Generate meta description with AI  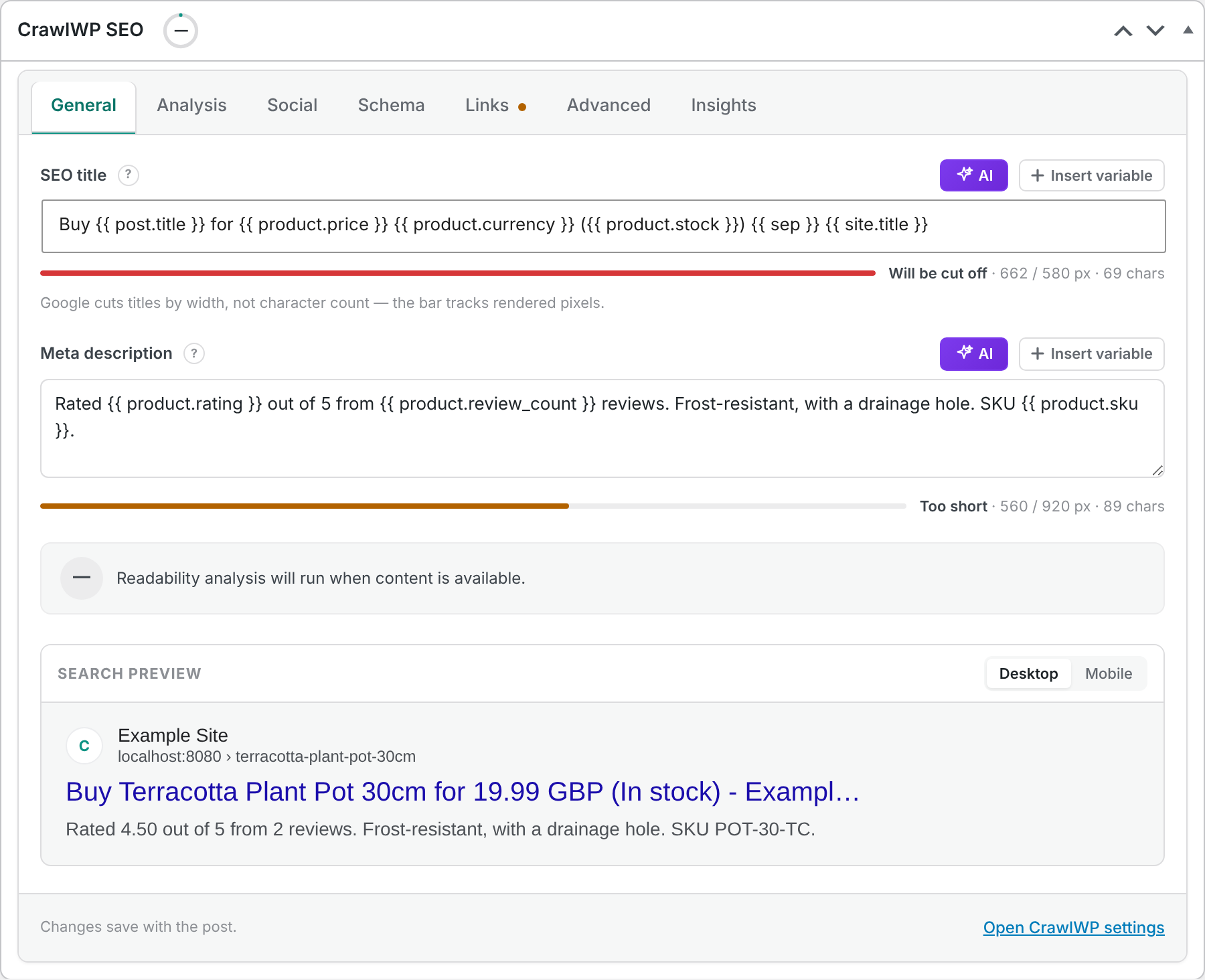point(973,353)
